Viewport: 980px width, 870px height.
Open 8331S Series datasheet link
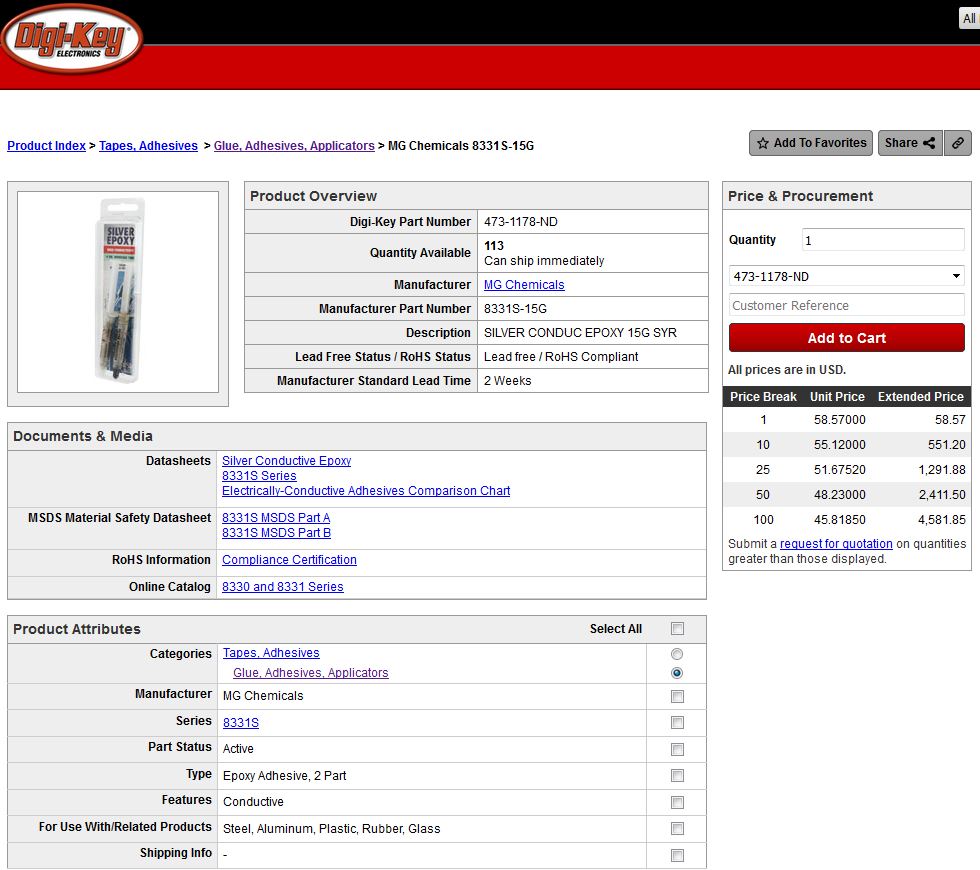point(259,476)
